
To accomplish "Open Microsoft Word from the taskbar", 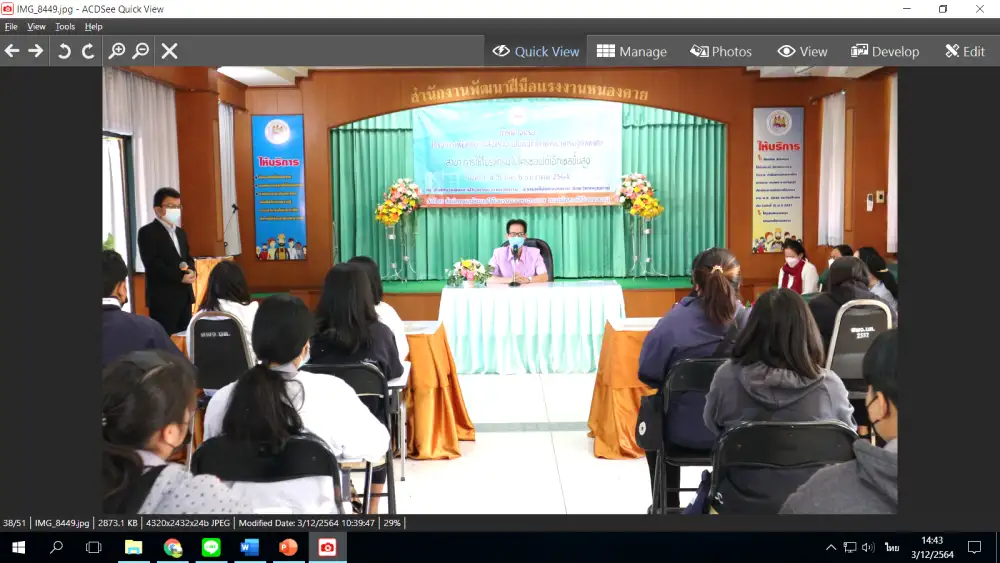I will 249,547.
